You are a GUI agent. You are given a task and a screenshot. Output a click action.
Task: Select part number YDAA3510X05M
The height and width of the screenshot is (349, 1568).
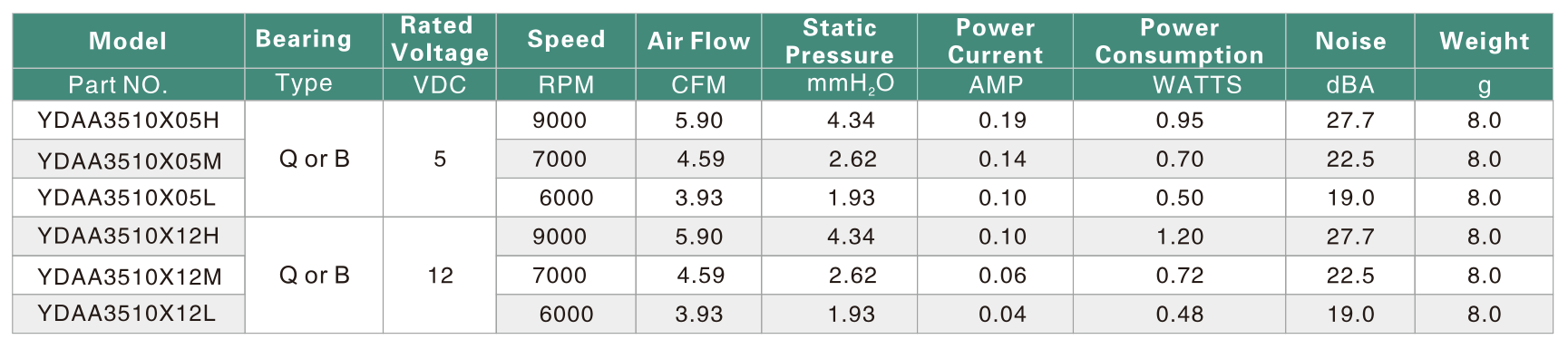tap(129, 161)
